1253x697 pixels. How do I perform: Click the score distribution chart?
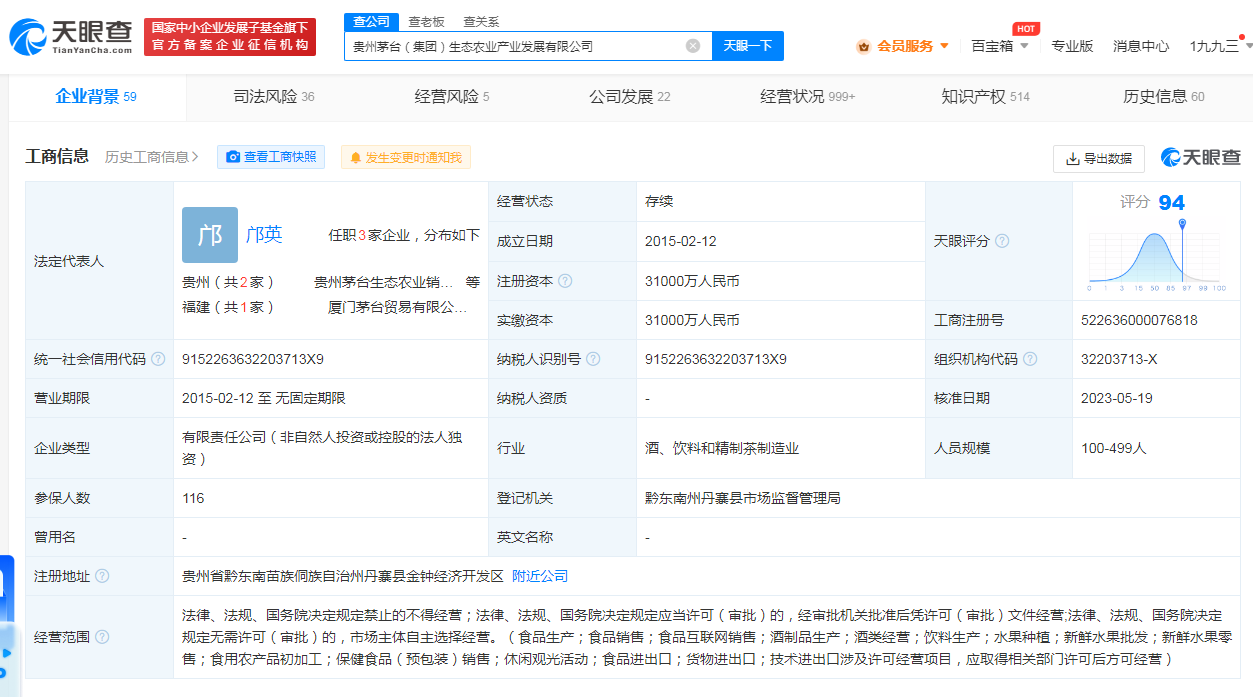coord(1158,255)
